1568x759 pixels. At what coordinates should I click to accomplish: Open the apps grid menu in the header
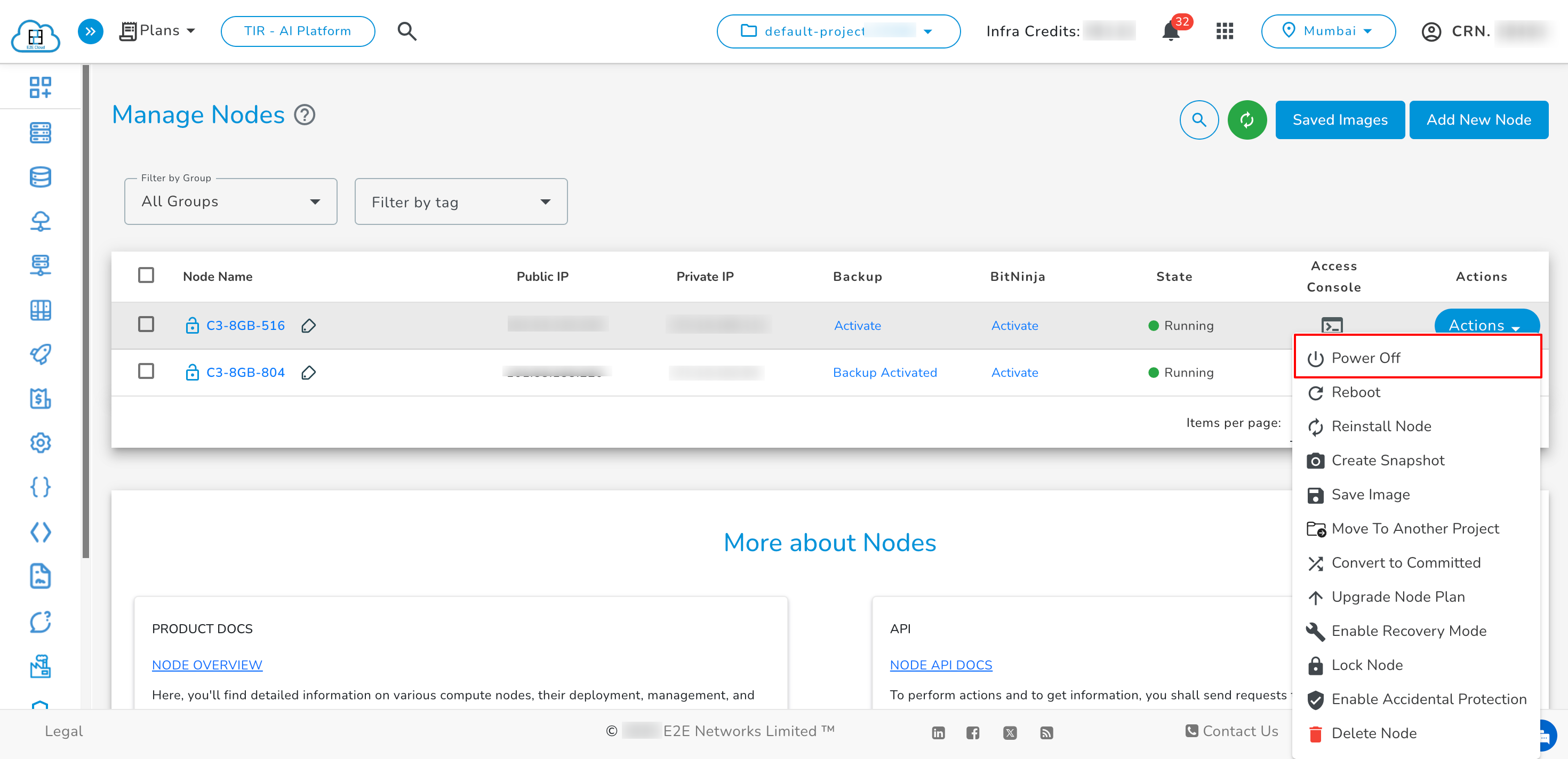1223,31
